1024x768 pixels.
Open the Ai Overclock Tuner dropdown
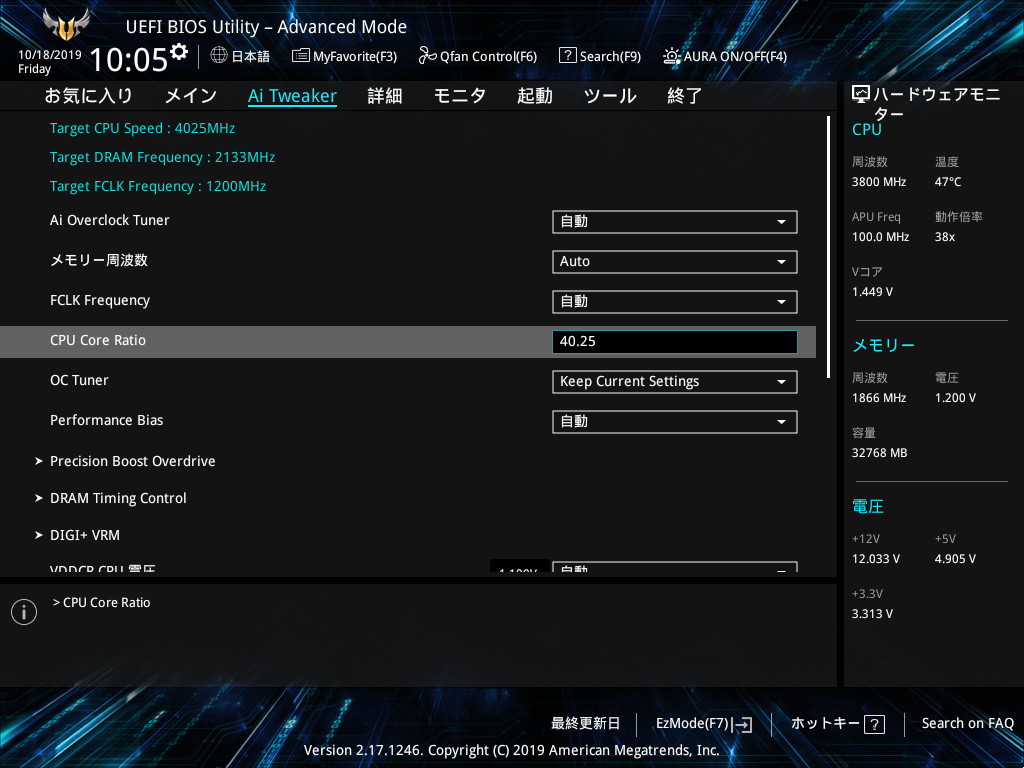675,221
